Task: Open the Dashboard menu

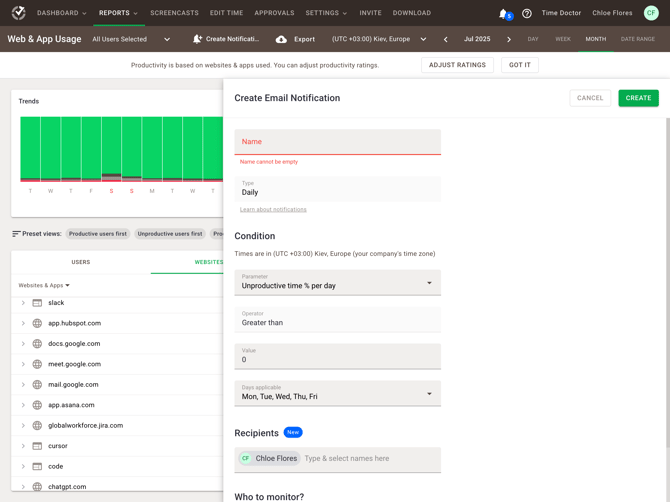Action: (x=62, y=13)
